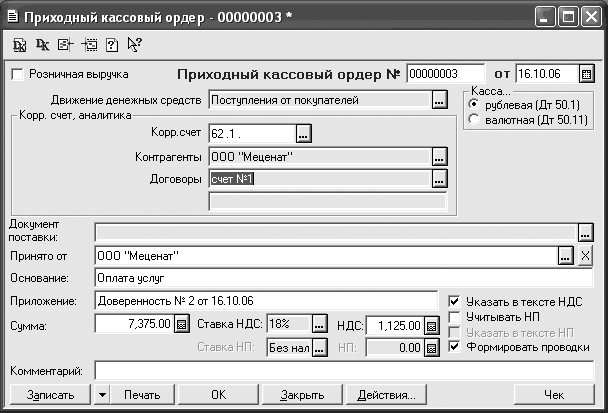Open the Контрагенты selection list
Image resolution: width=608 pixels, height=413 pixels.
click(x=438, y=156)
